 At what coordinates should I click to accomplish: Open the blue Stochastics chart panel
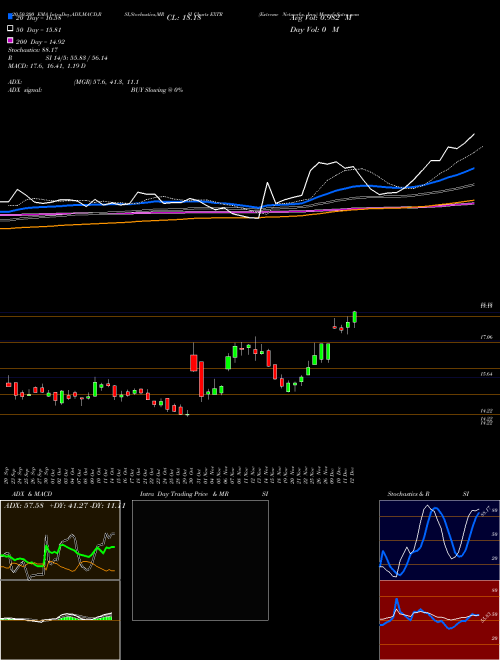439,540
